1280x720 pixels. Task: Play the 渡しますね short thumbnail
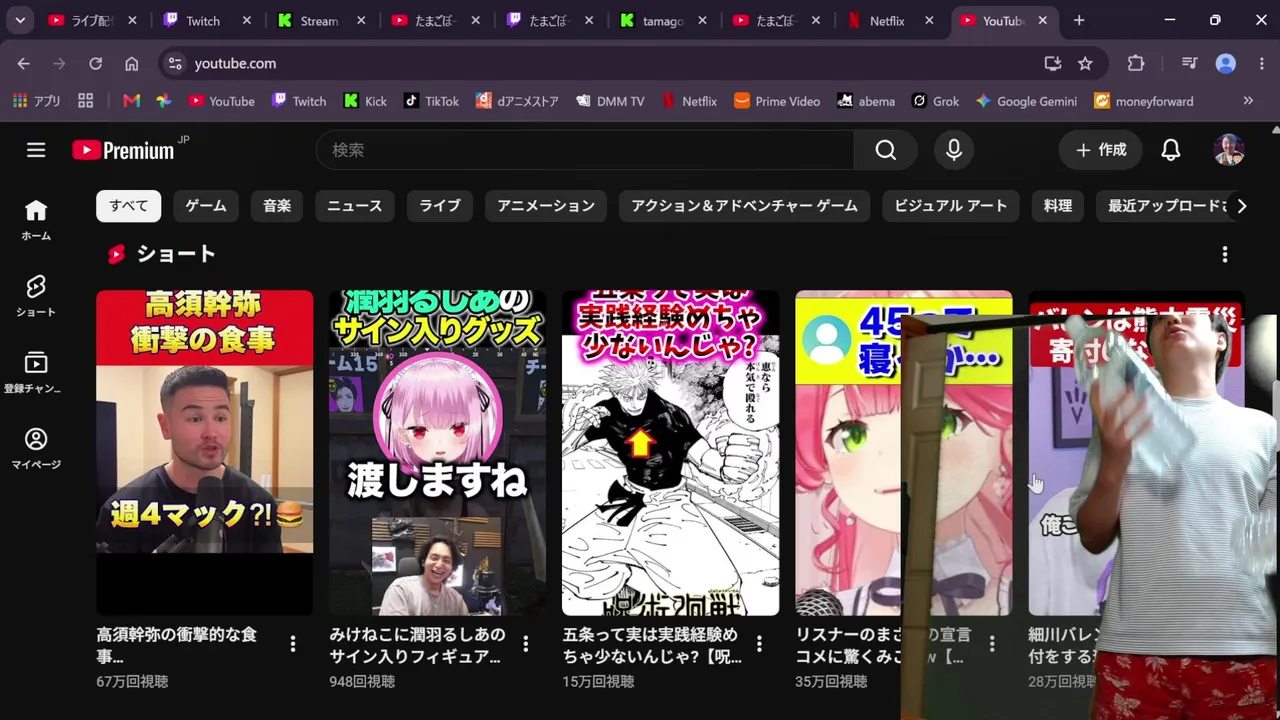437,452
